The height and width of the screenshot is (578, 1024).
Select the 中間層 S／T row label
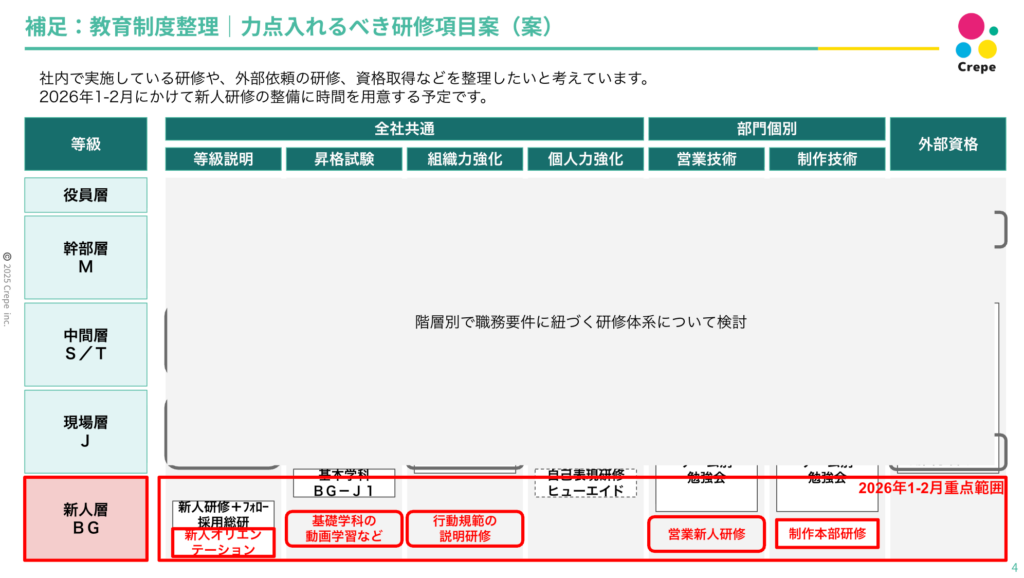(86, 344)
